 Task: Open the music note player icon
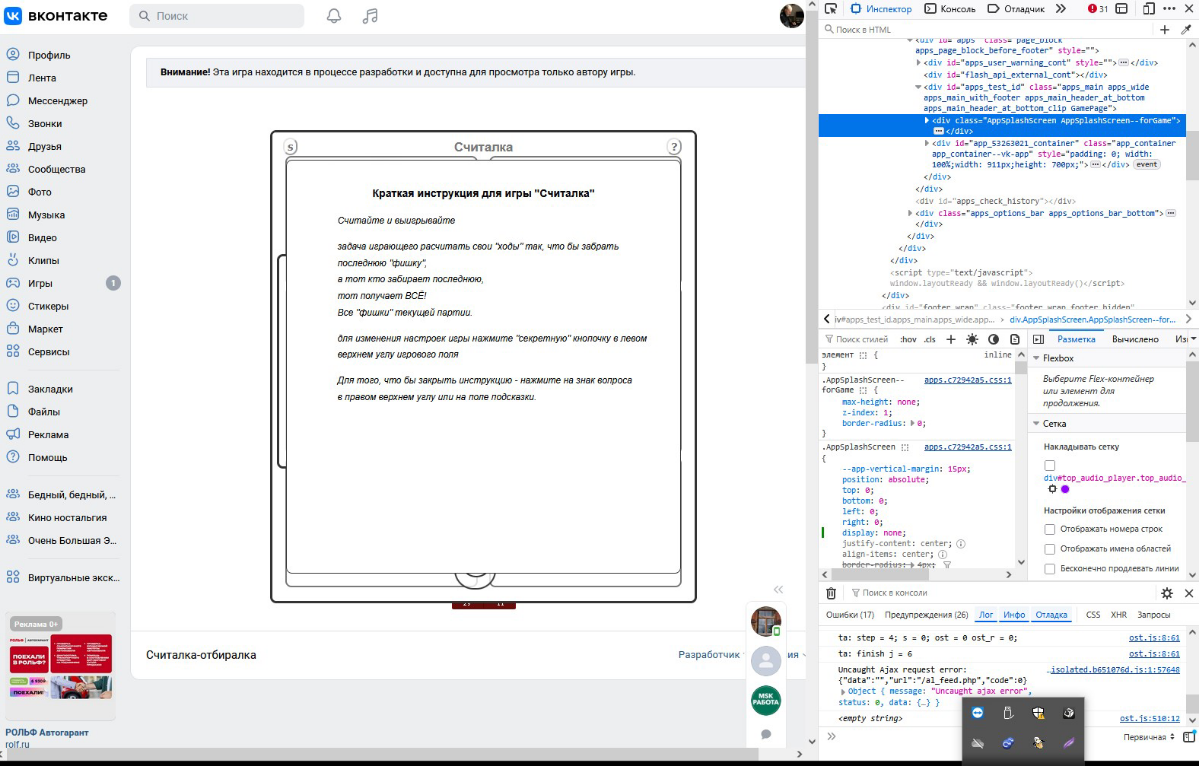pyautogui.click(x=370, y=16)
